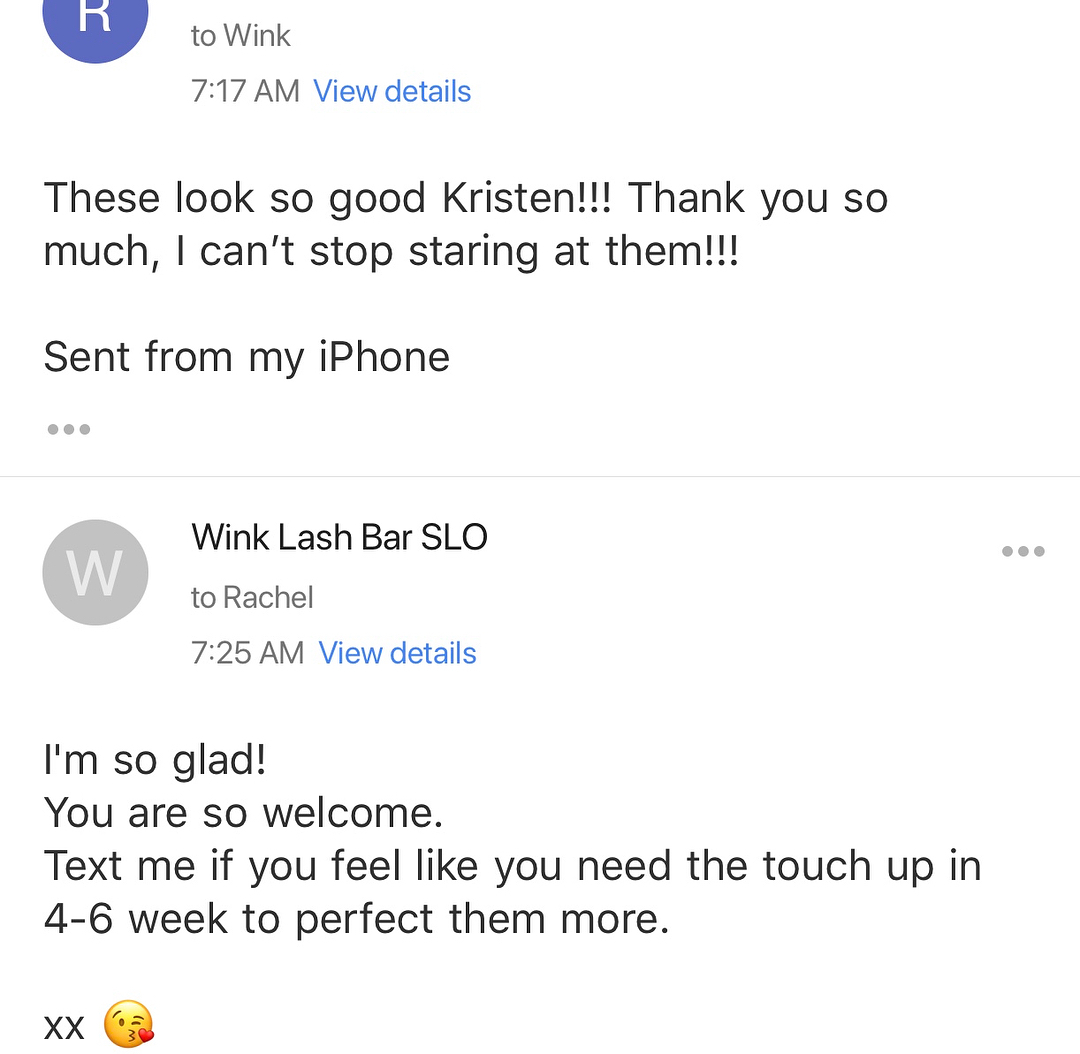Open View details beside 7:17 AM
1080x1054 pixels.
(x=392, y=91)
